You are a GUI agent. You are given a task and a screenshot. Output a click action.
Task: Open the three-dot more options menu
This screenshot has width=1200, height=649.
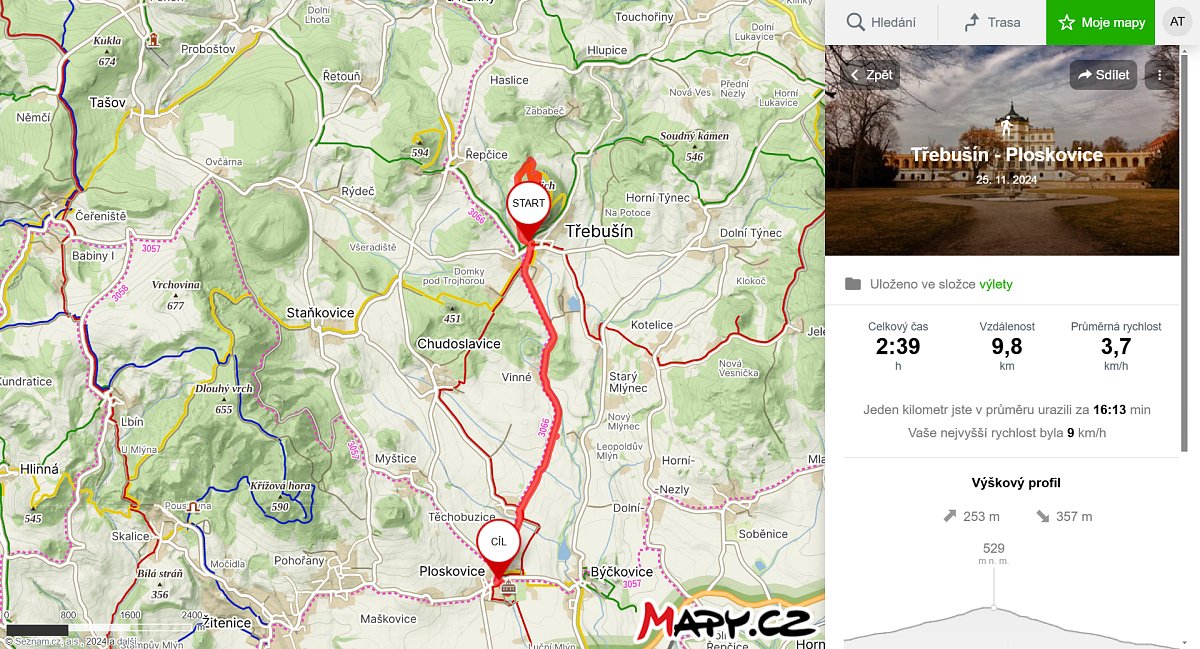pyautogui.click(x=1160, y=75)
